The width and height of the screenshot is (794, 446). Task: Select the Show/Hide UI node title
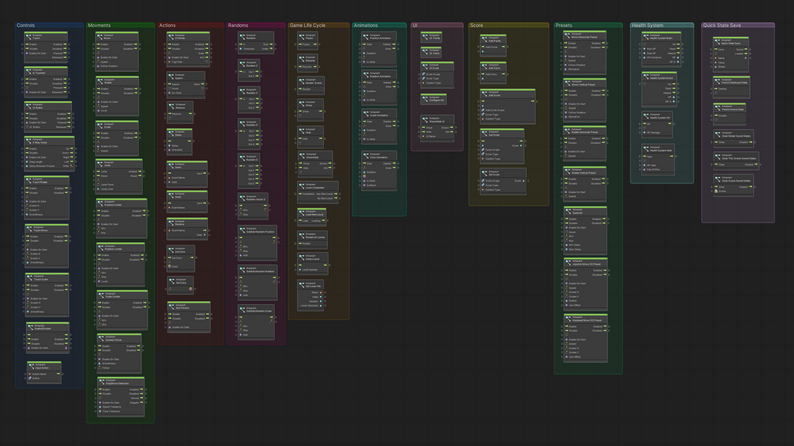click(x=436, y=121)
